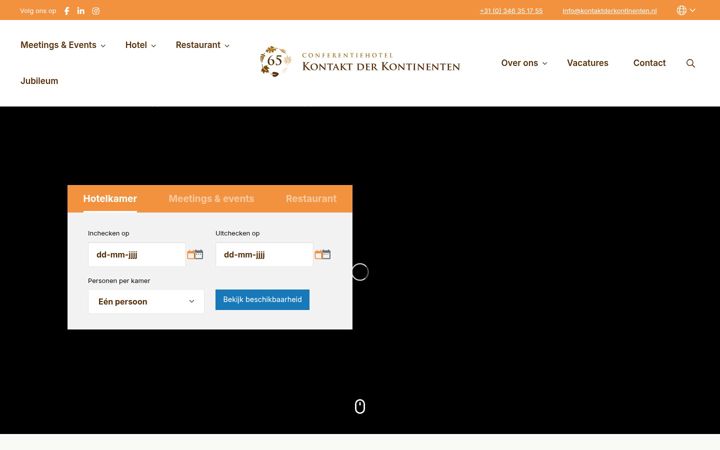Open the Facebook page icon
The width and height of the screenshot is (720, 450).
point(67,11)
